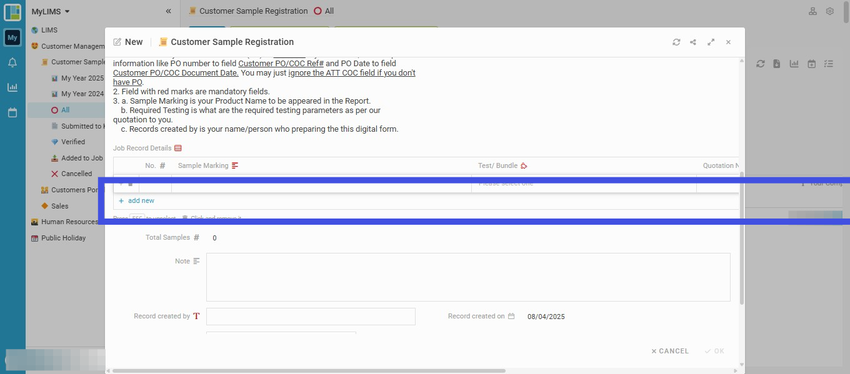Open the Test/Bundle select dropdown
850x374 pixels.
pos(584,184)
